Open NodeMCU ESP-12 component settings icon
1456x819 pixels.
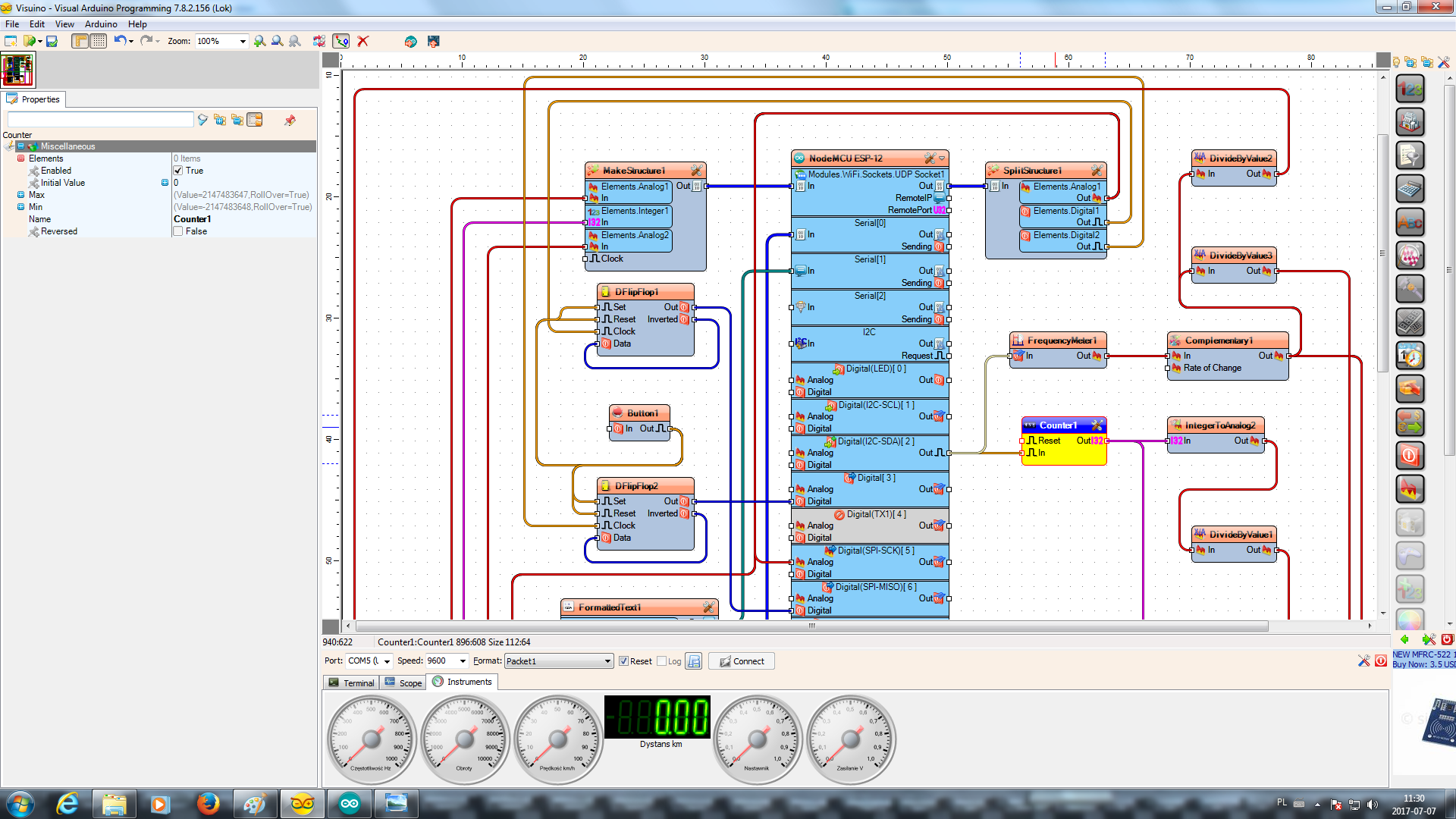click(x=930, y=158)
